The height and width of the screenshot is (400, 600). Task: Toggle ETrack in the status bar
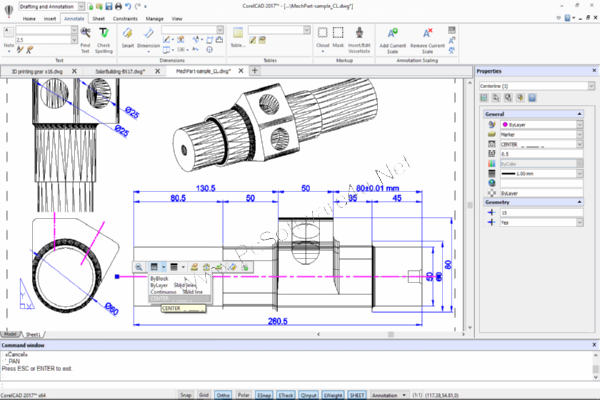coord(286,395)
